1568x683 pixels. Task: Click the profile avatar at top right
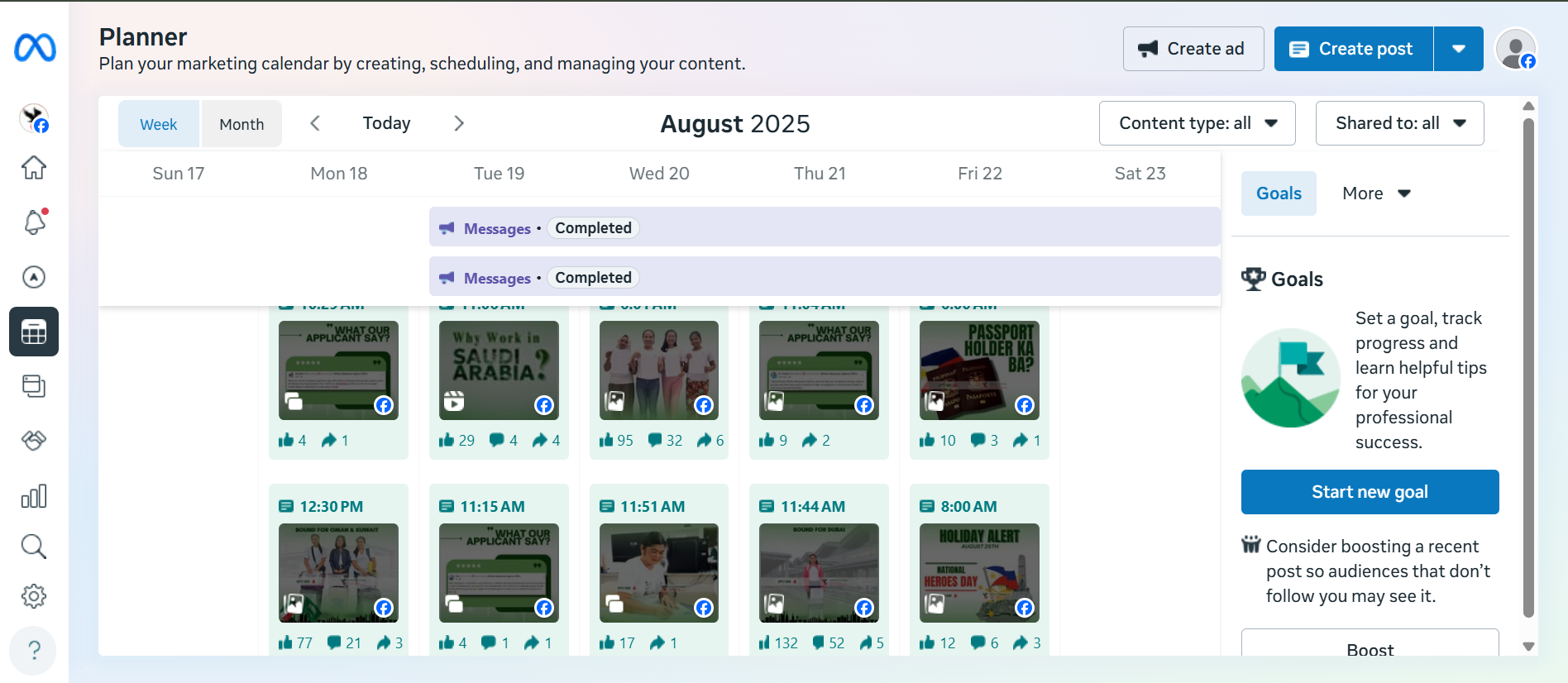click(x=1516, y=50)
